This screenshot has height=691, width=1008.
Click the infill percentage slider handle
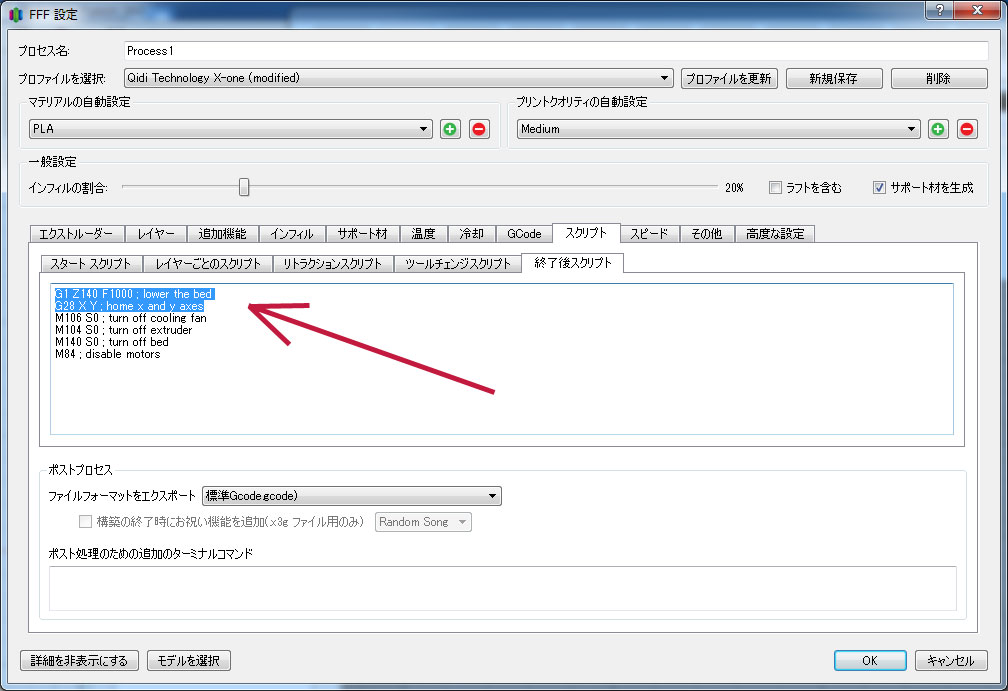(x=243, y=187)
